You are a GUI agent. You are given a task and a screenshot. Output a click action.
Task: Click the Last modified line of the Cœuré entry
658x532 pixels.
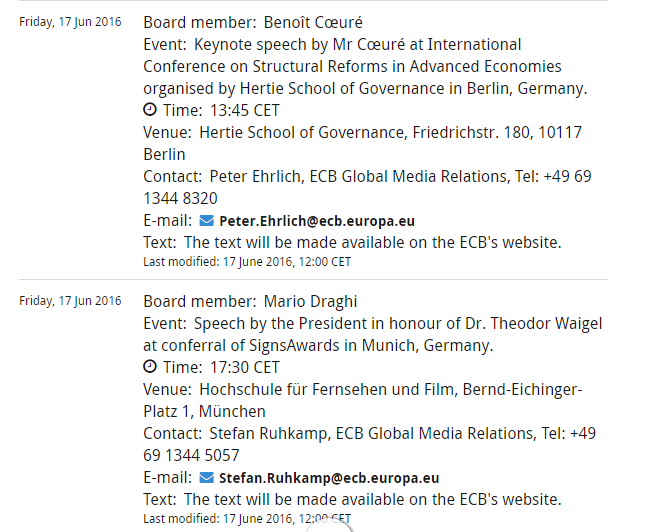tap(247, 262)
